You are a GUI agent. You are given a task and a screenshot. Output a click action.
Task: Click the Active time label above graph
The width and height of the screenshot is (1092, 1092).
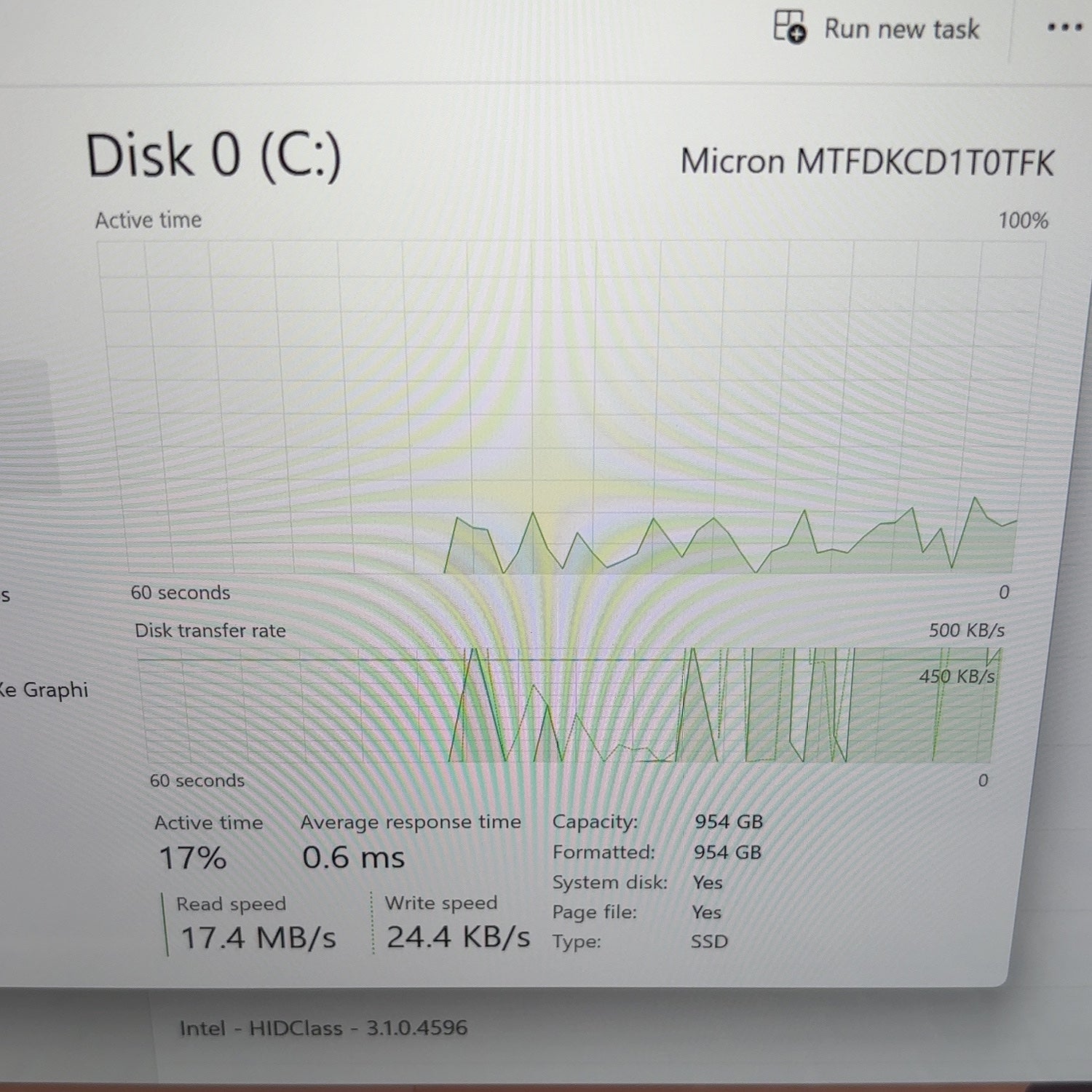tap(149, 220)
